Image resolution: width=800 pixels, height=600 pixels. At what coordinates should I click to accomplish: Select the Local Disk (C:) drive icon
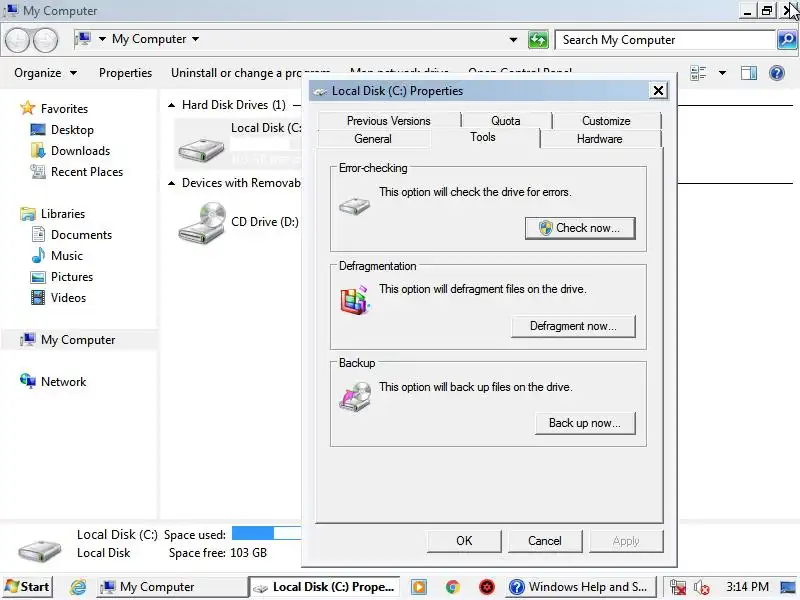201,149
